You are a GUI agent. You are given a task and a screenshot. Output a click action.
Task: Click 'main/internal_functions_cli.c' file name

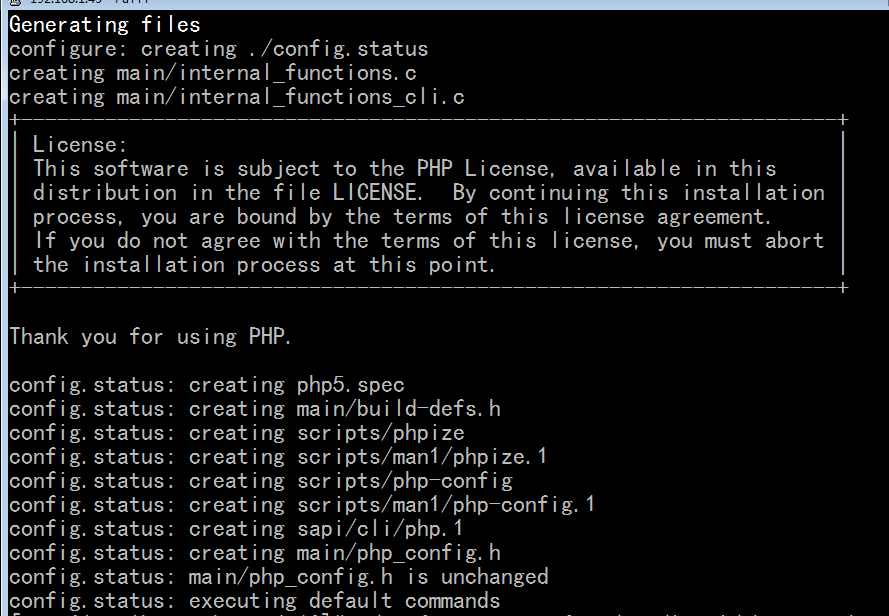click(x=290, y=97)
